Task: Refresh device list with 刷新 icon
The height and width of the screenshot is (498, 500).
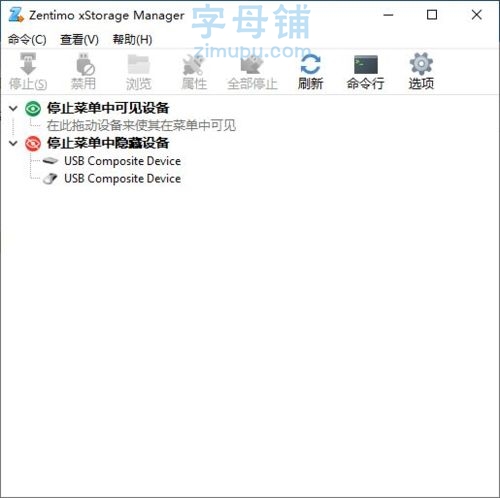Action: click(310, 64)
